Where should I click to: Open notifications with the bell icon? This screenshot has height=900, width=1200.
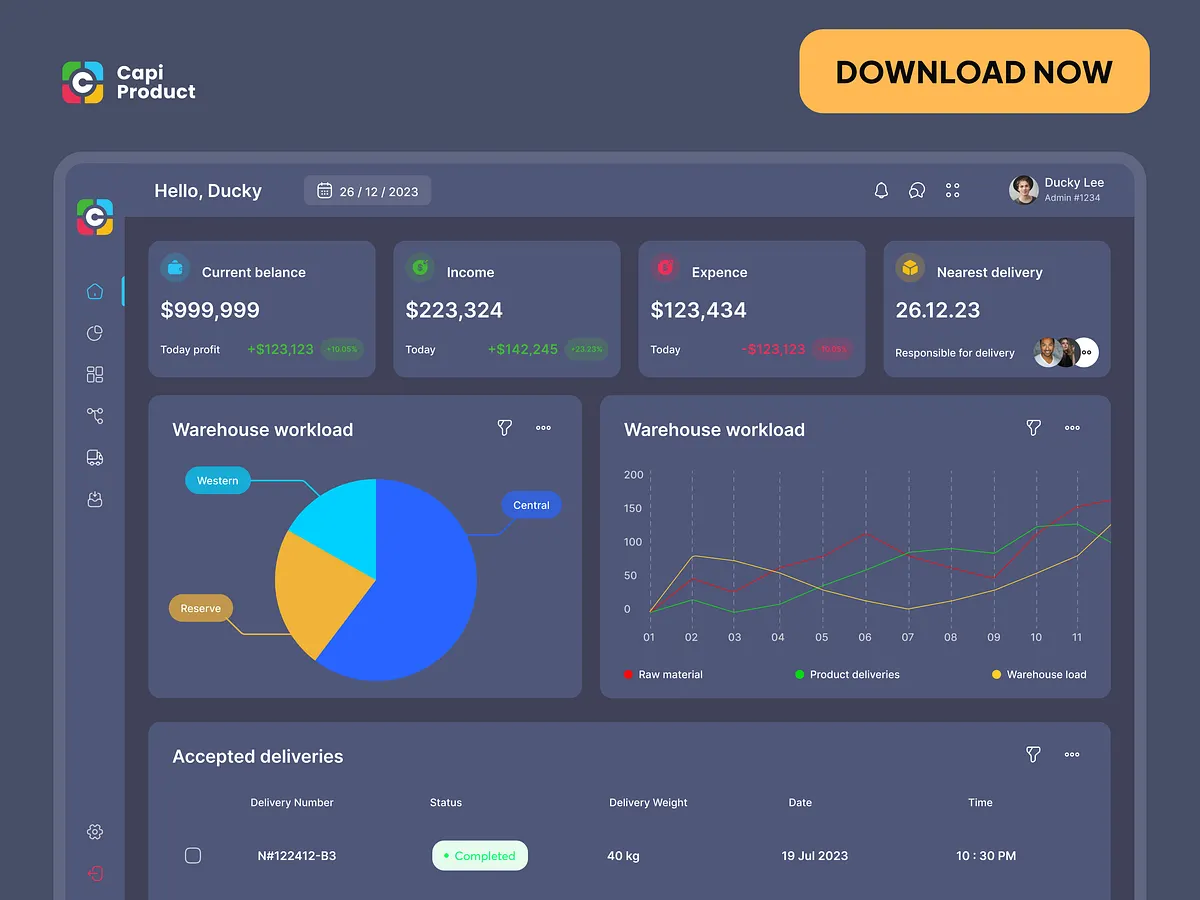click(881, 190)
